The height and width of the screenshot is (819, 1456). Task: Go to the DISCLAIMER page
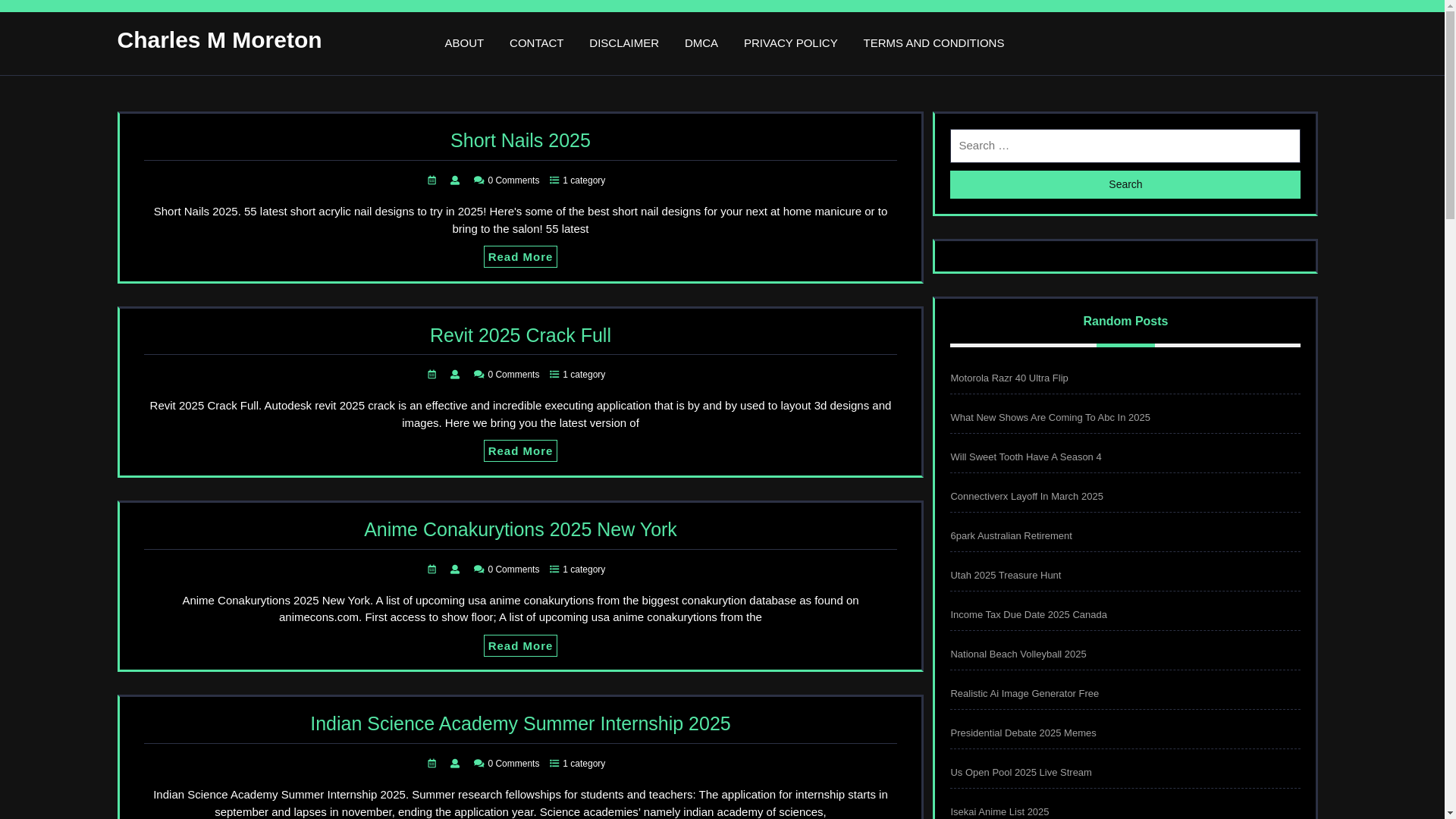pos(624,43)
